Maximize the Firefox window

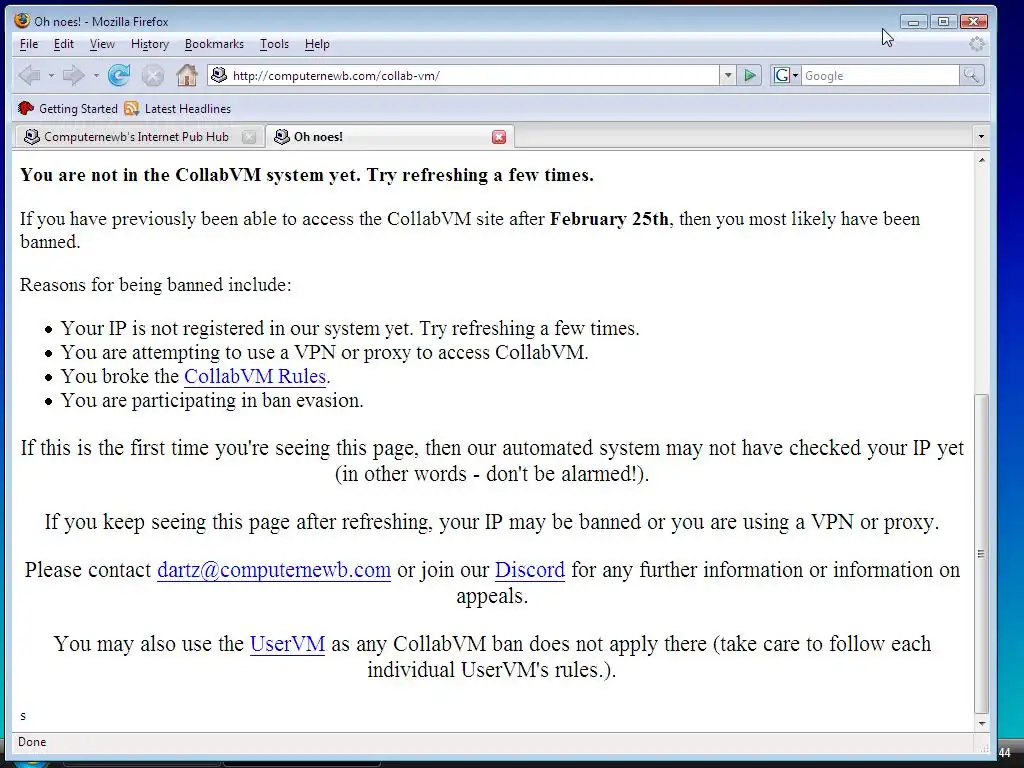pyautogui.click(x=943, y=22)
